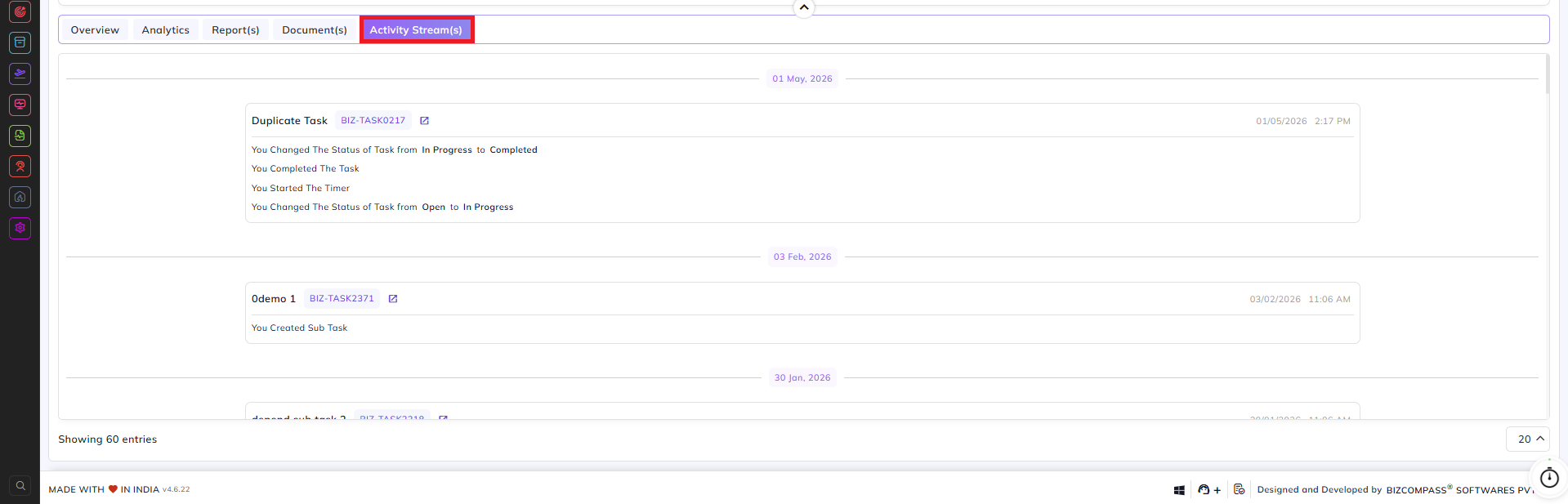Open the magenta settings gear sidebar icon

[x=20, y=228]
